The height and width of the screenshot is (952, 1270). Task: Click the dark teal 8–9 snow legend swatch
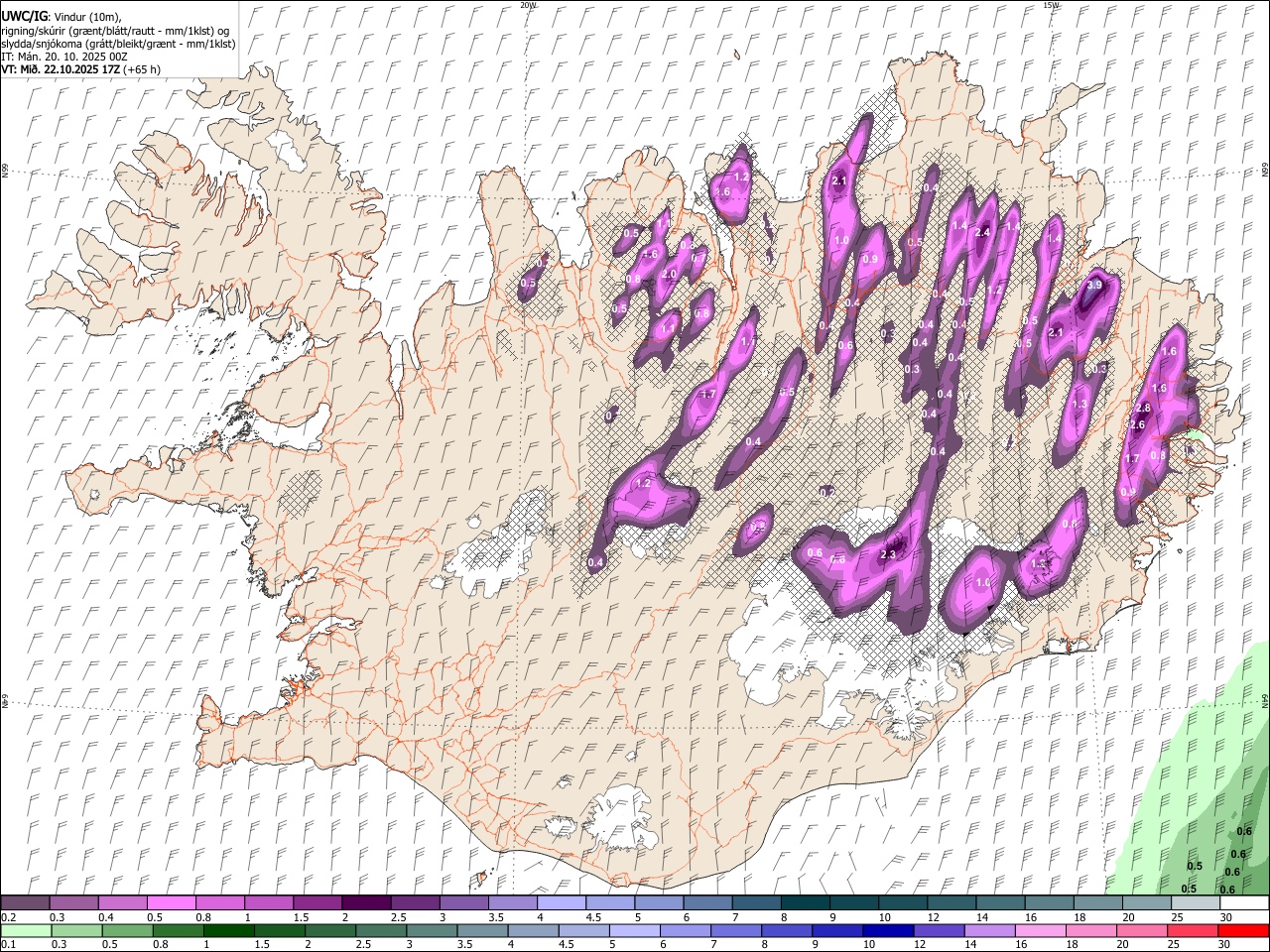click(x=805, y=903)
